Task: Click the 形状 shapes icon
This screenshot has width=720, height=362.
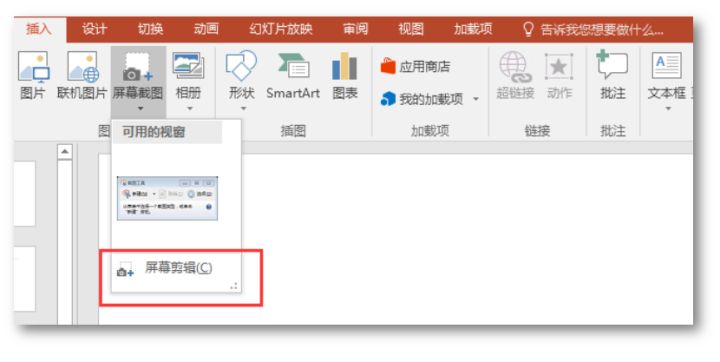Action: (241, 67)
